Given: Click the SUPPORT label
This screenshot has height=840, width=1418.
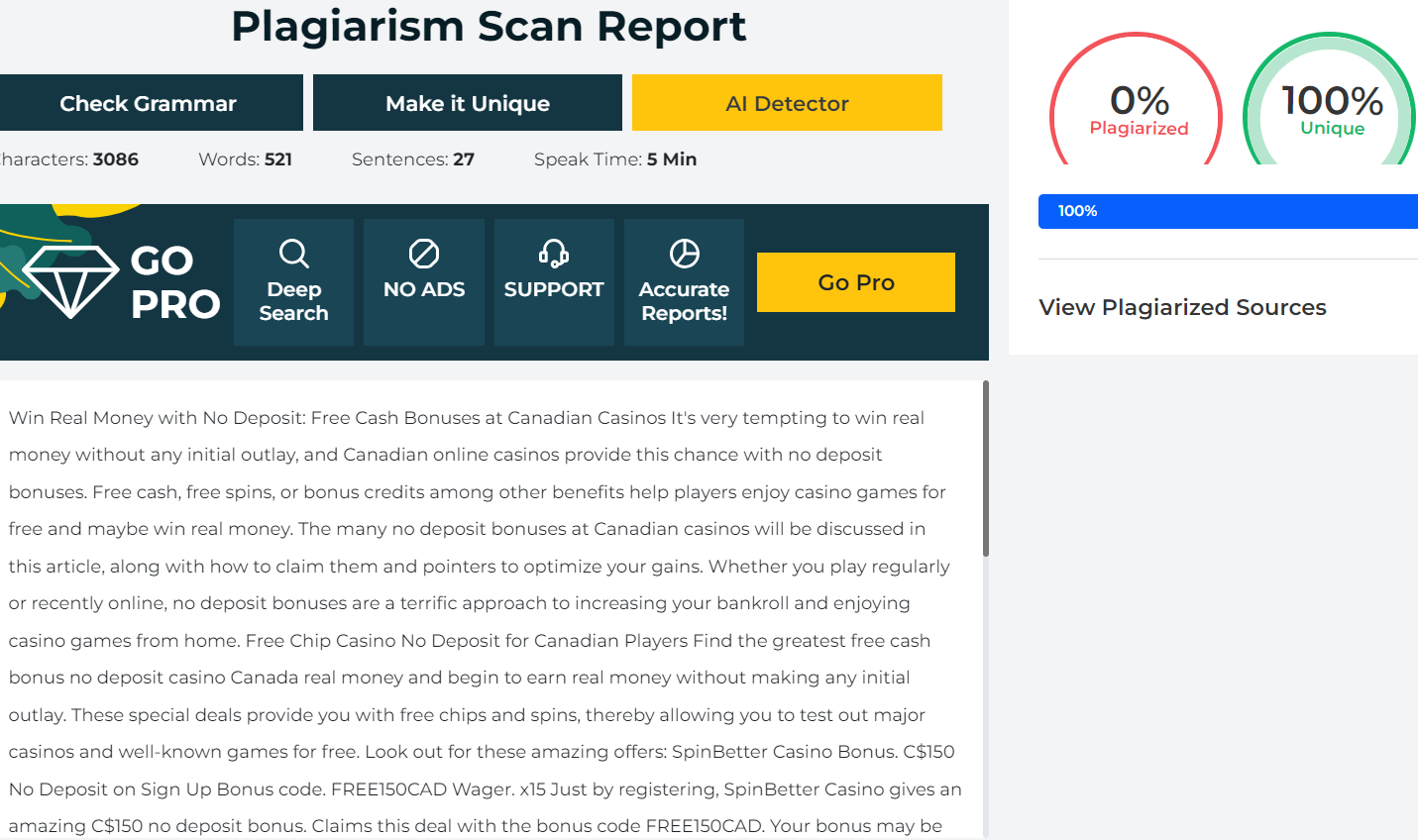Looking at the screenshot, I should point(554,289).
